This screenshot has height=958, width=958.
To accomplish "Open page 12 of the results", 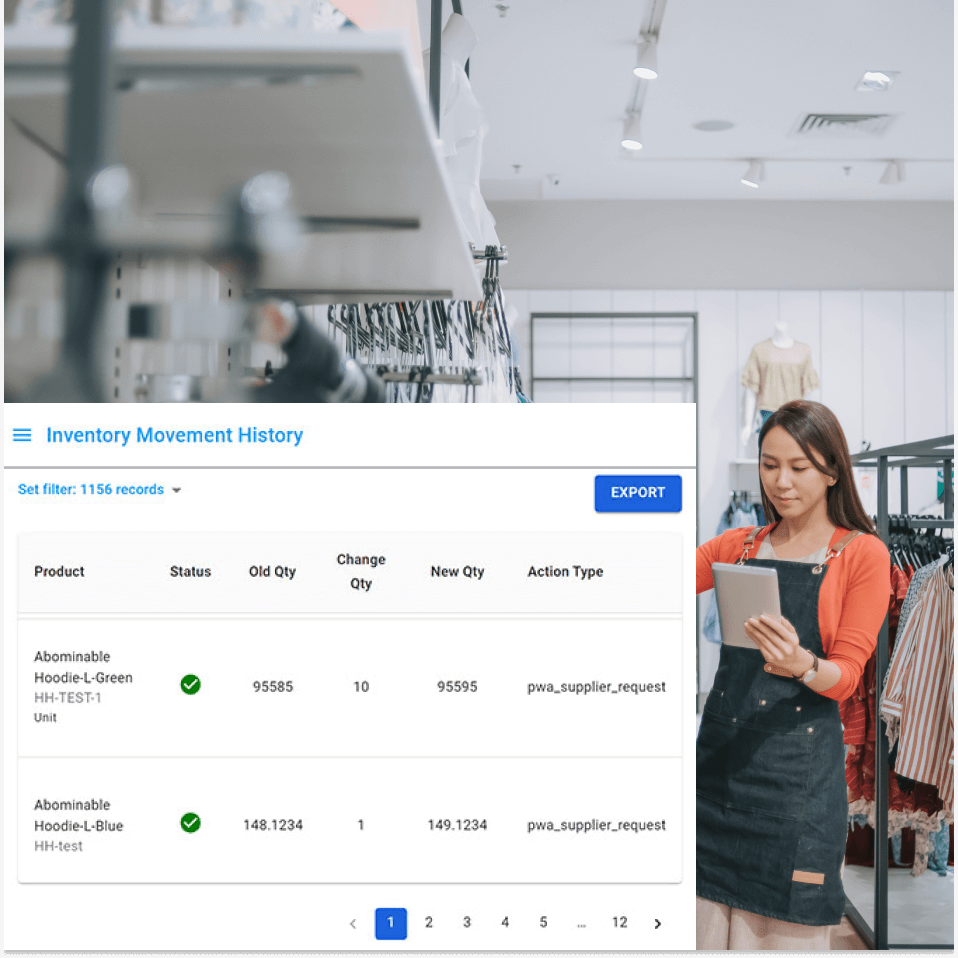I will pos(619,923).
